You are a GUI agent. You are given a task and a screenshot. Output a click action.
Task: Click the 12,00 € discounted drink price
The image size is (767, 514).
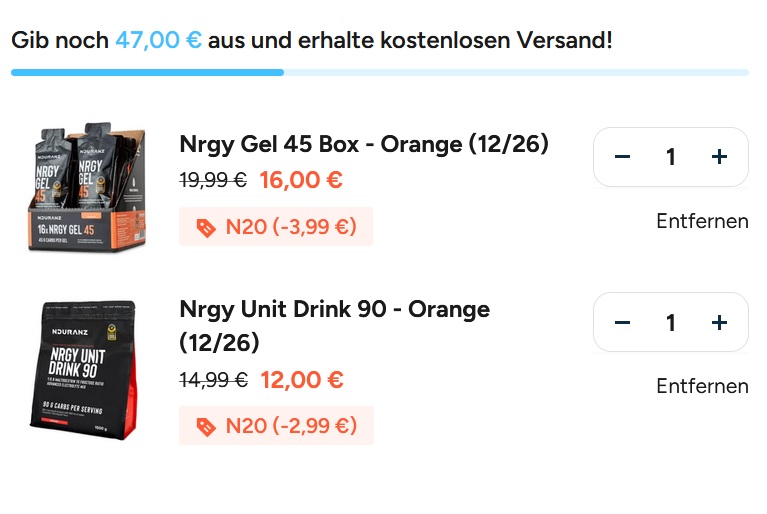click(302, 380)
